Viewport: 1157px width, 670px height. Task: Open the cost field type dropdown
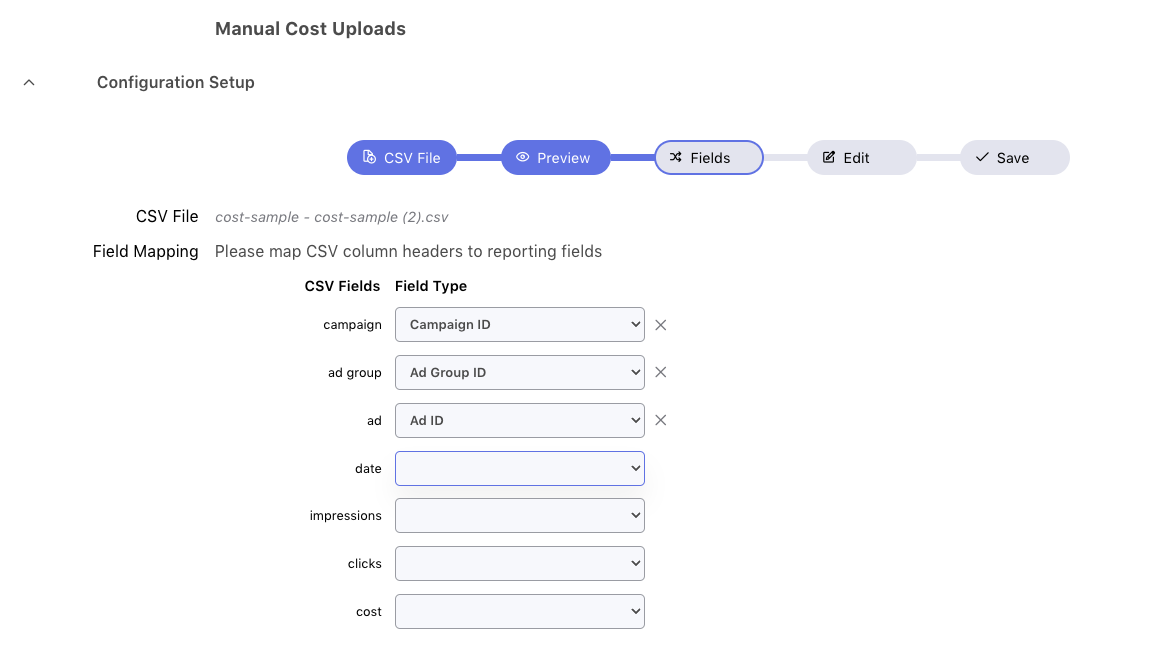point(519,612)
